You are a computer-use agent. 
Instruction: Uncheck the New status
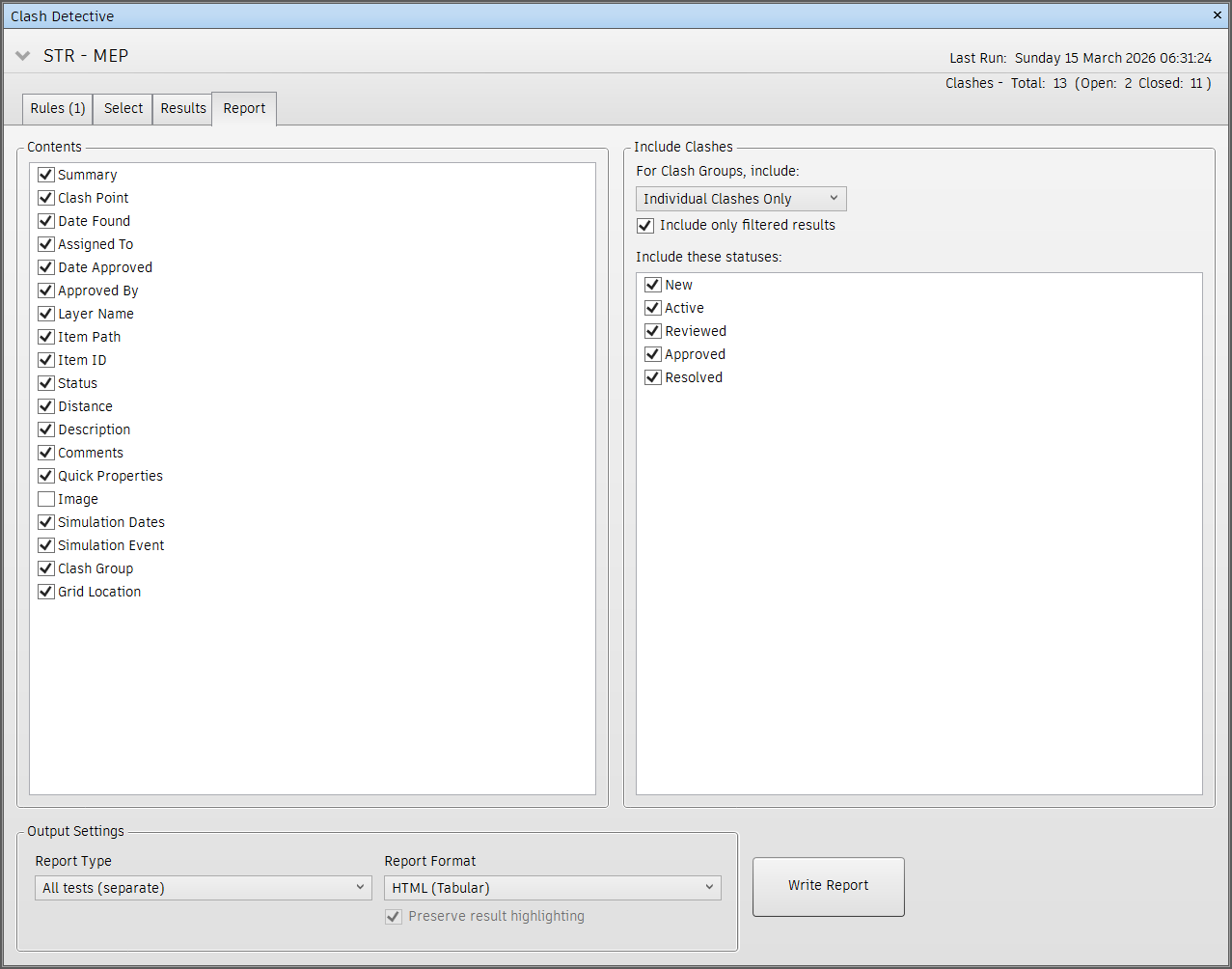pyautogui.click(x=652, y=284)
